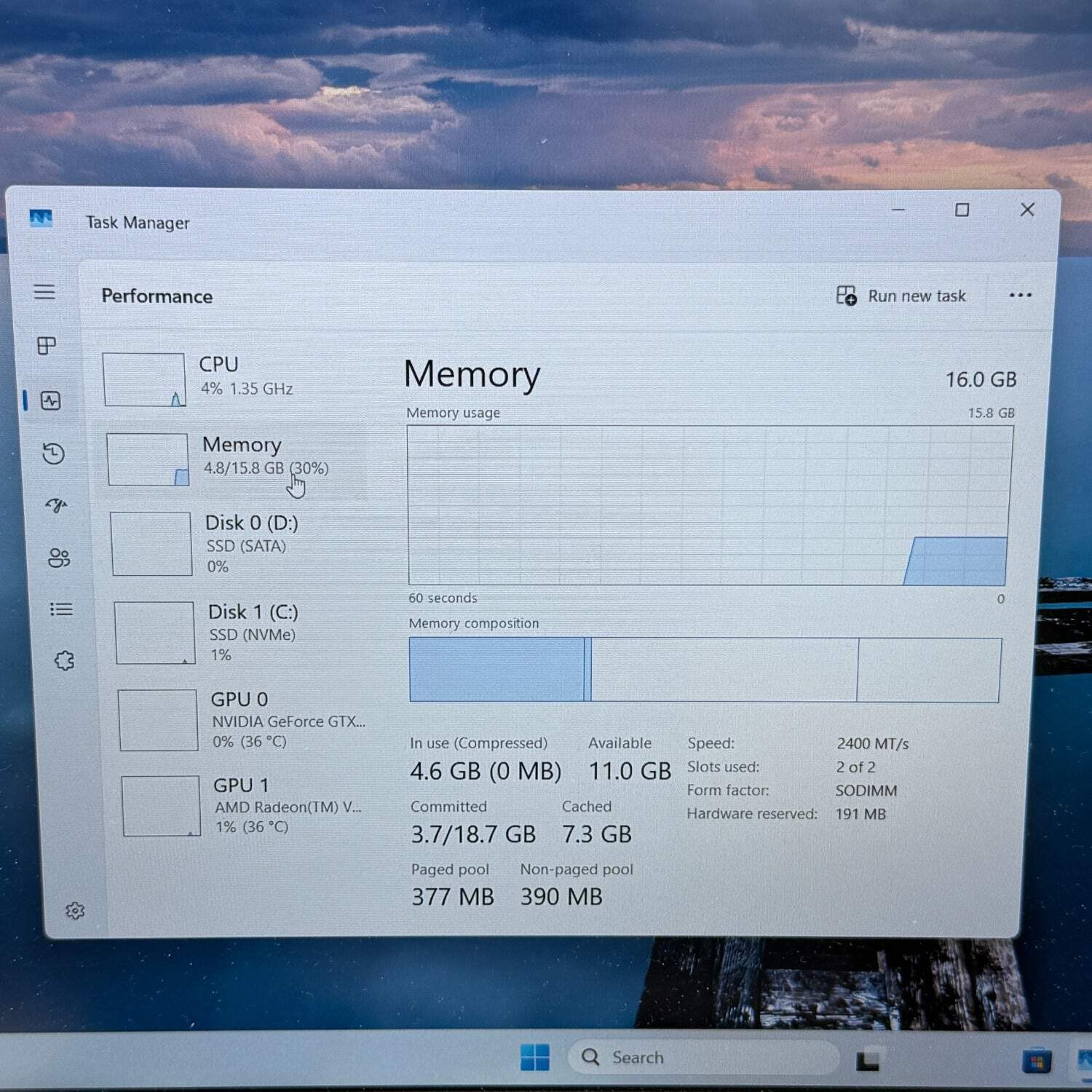Open the hamburger navigation menu

[44, 292]
